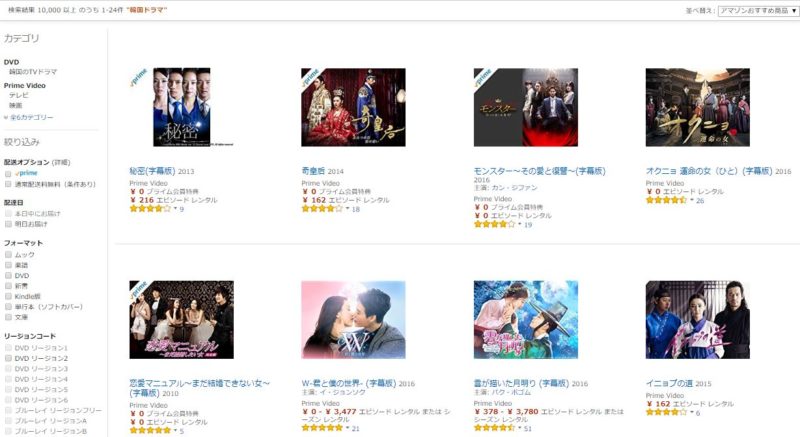Screen dimensions: 800x437
Task: Select the テレビ category under Prime Video
Action: pyautogui.click(x=19, y=95)
